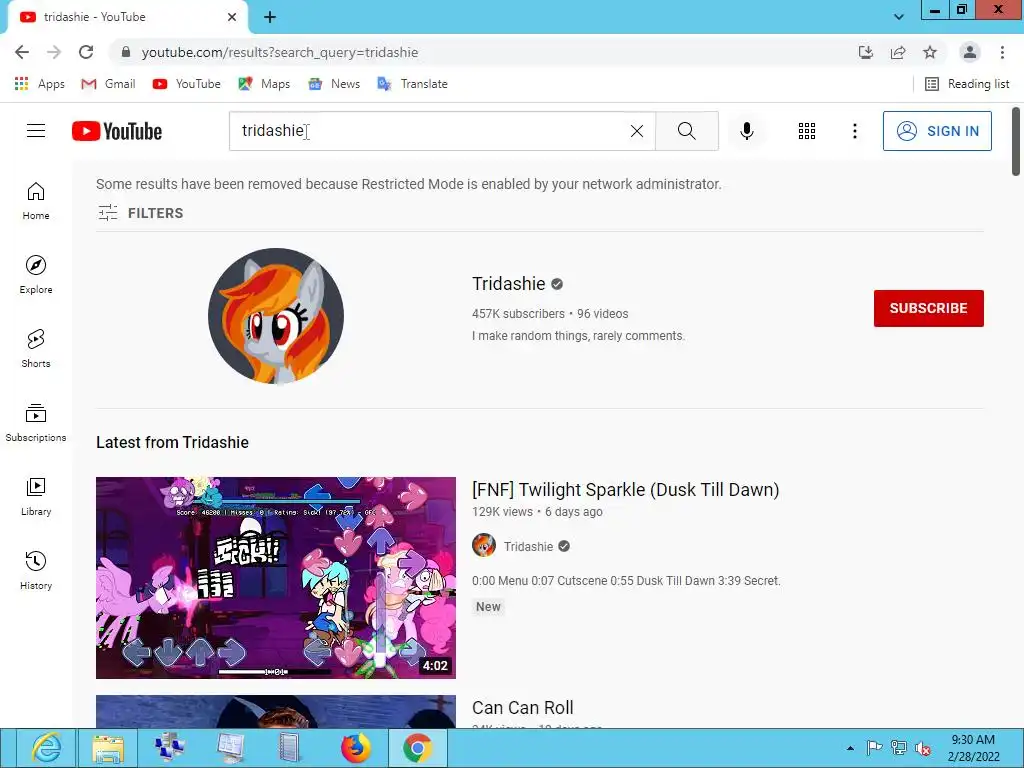Open Shorts in sidebar

tap(36, 348)
